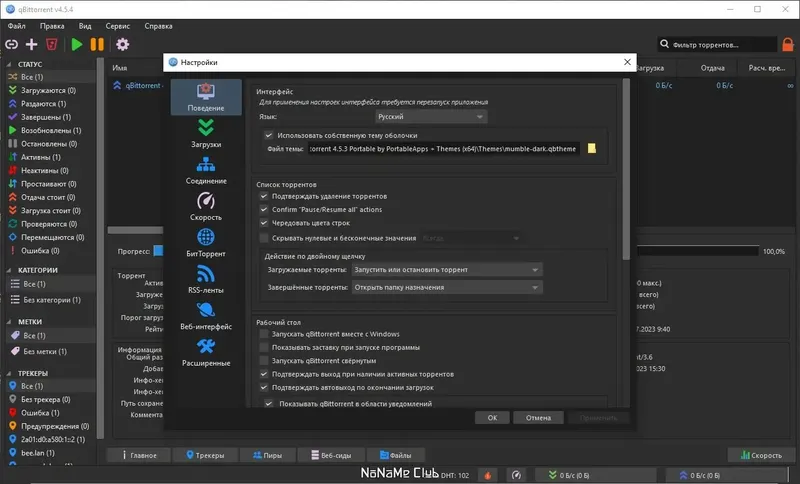Switch to the Файлы tab
The width and height of the screenshot is (800, 484).
tap(395, 455)
